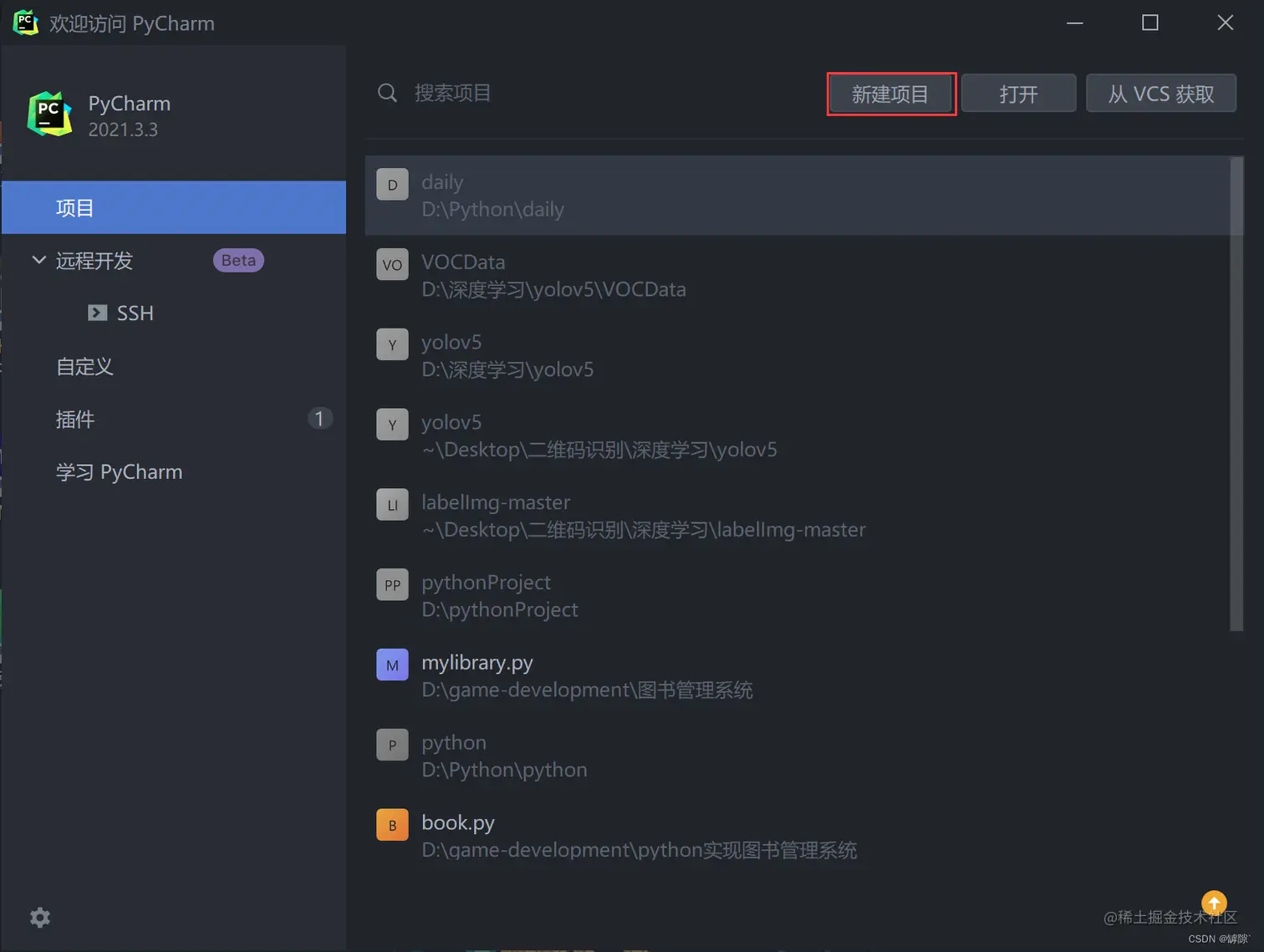Open the 插件 sidebar entry
This screenshot has width=1264, height=952.
pyautogui.click(x=74, y=420)
